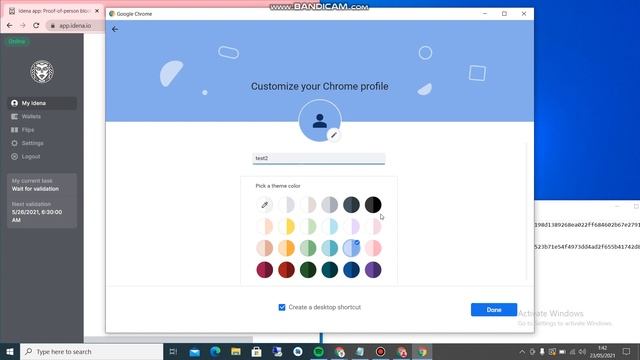Show hidden system tray icons
The image size is (640, 360).
(x=522, y=351)
